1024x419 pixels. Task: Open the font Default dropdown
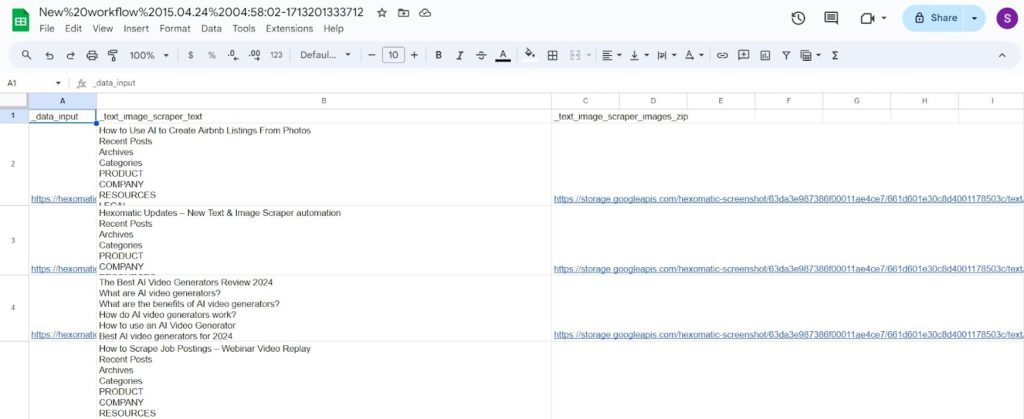pyautogui.click(x=325, y=55)
